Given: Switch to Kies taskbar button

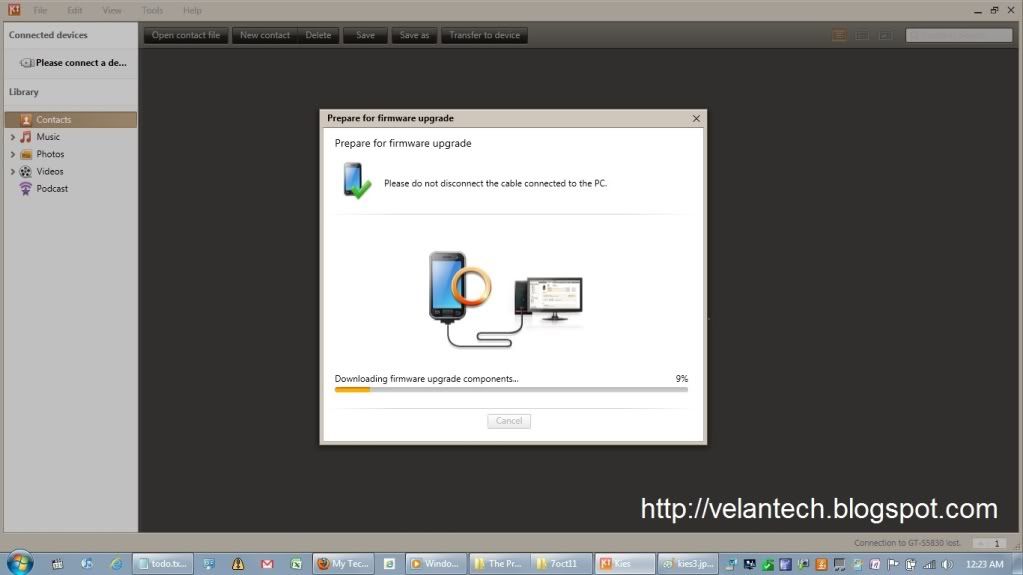Looking at the screenshot, I should [x=624, y=564].
